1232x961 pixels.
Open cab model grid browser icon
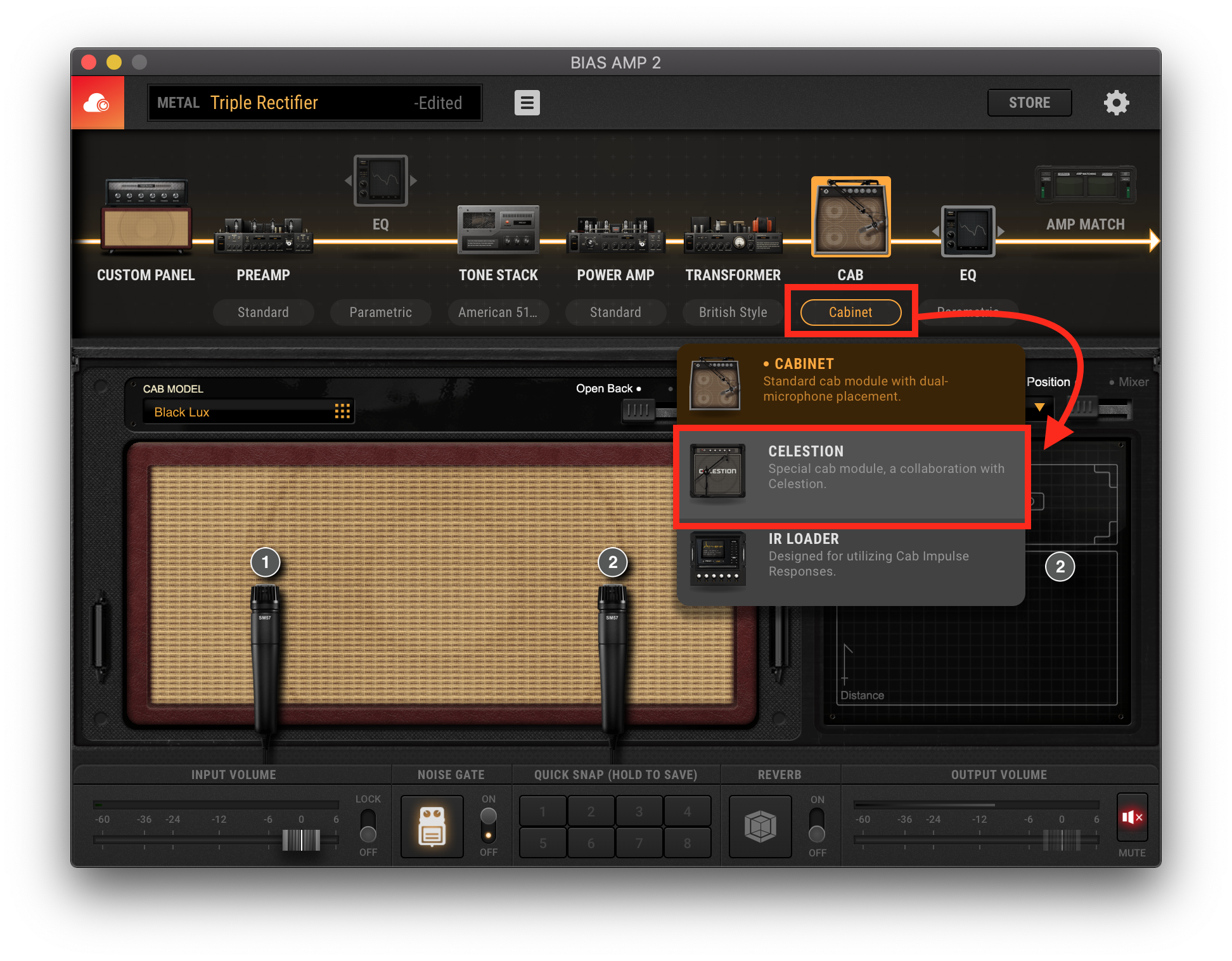[x=342, y=412]
